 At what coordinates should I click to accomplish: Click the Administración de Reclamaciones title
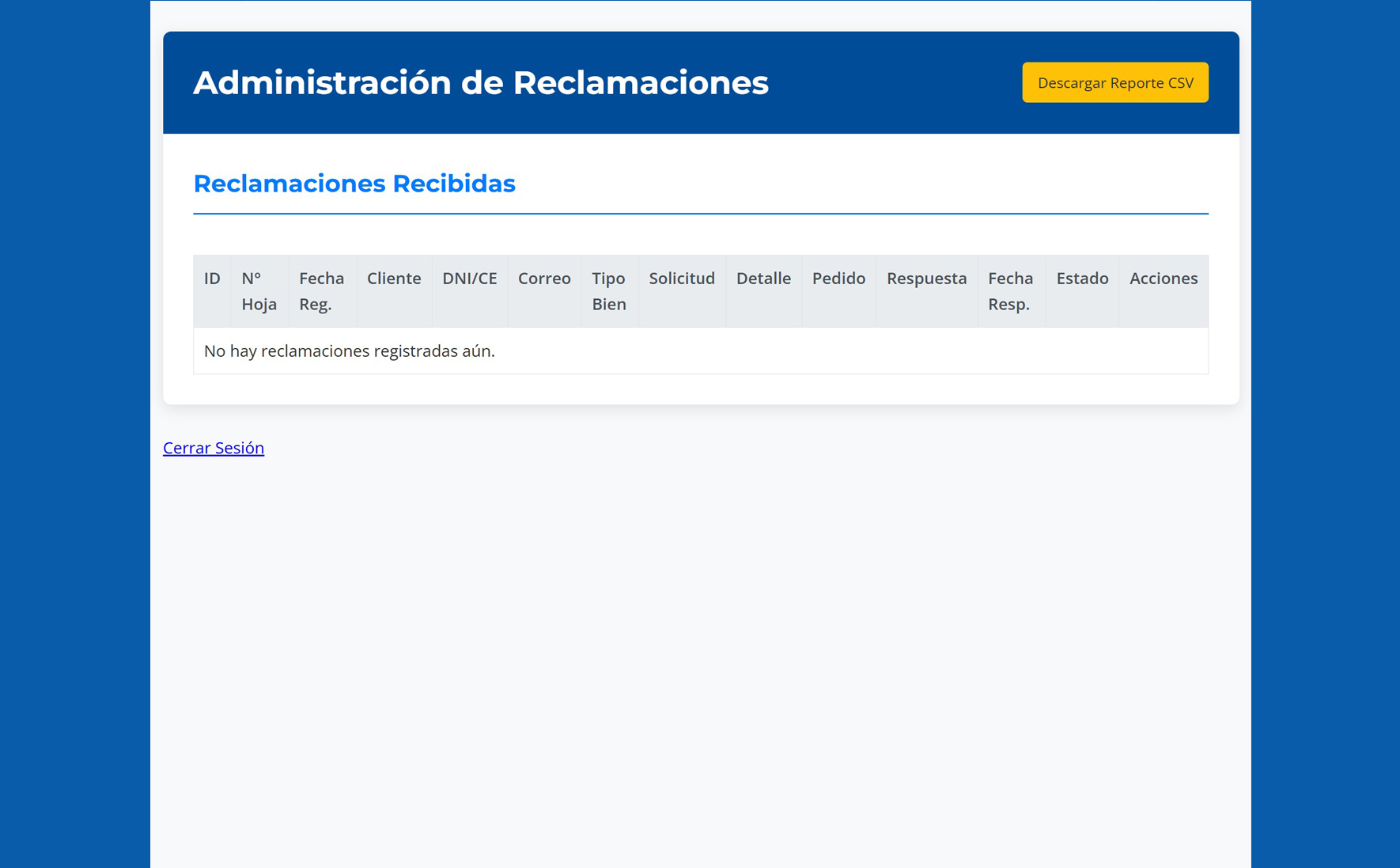[x=480, y=82]
